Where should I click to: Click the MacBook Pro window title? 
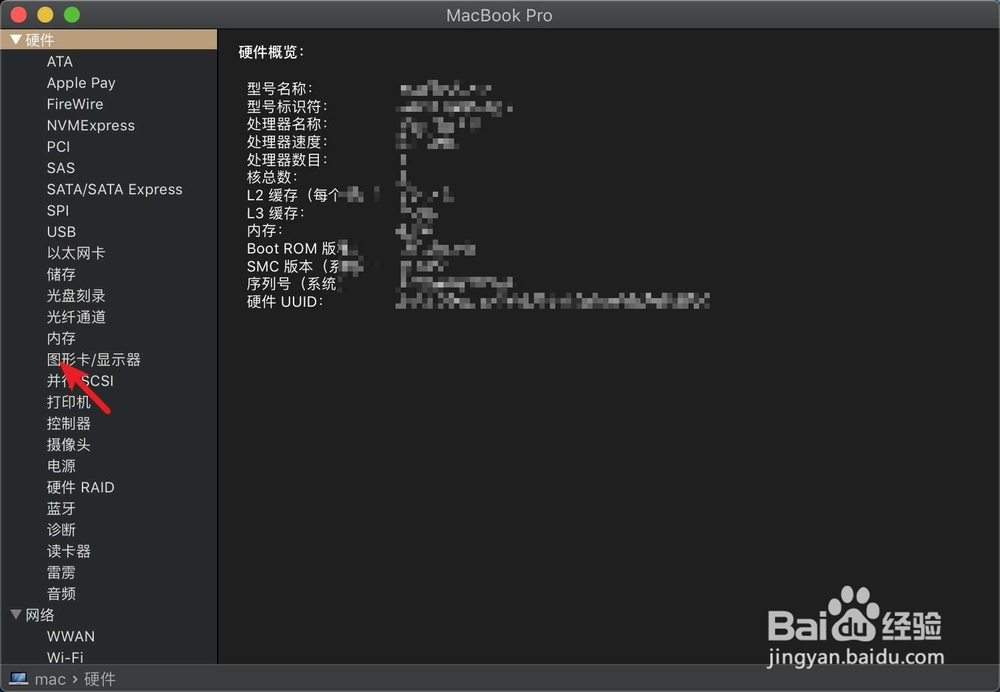499,15
